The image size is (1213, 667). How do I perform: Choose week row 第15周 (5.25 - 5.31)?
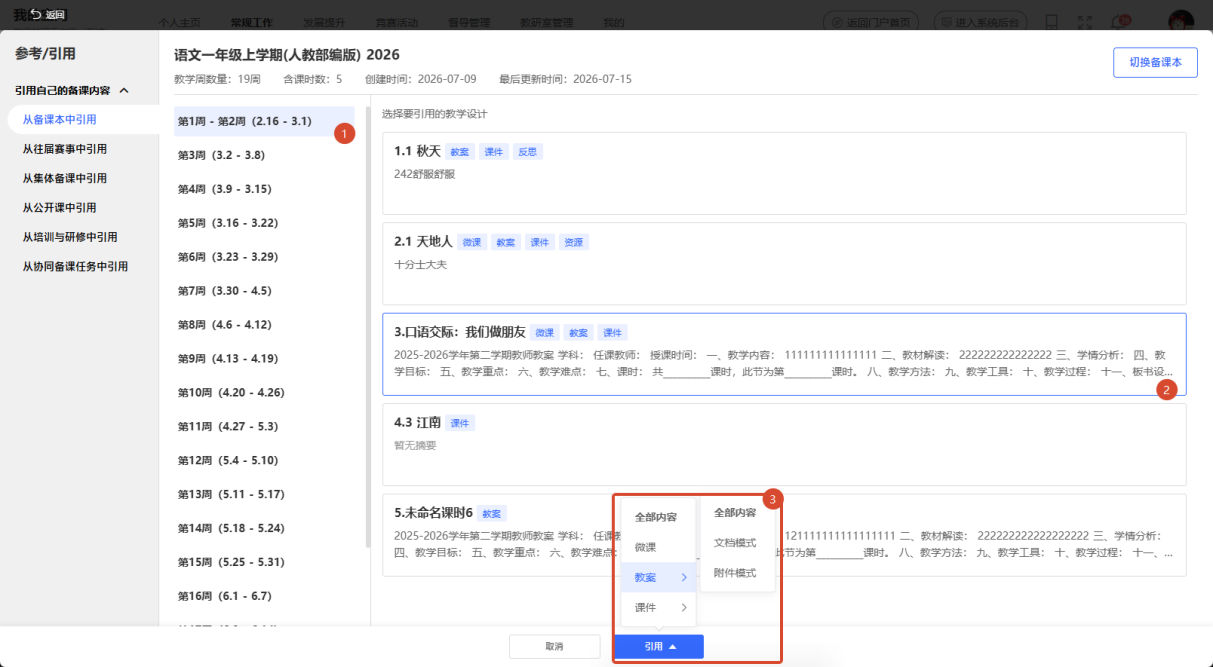[x=264, y=562]
